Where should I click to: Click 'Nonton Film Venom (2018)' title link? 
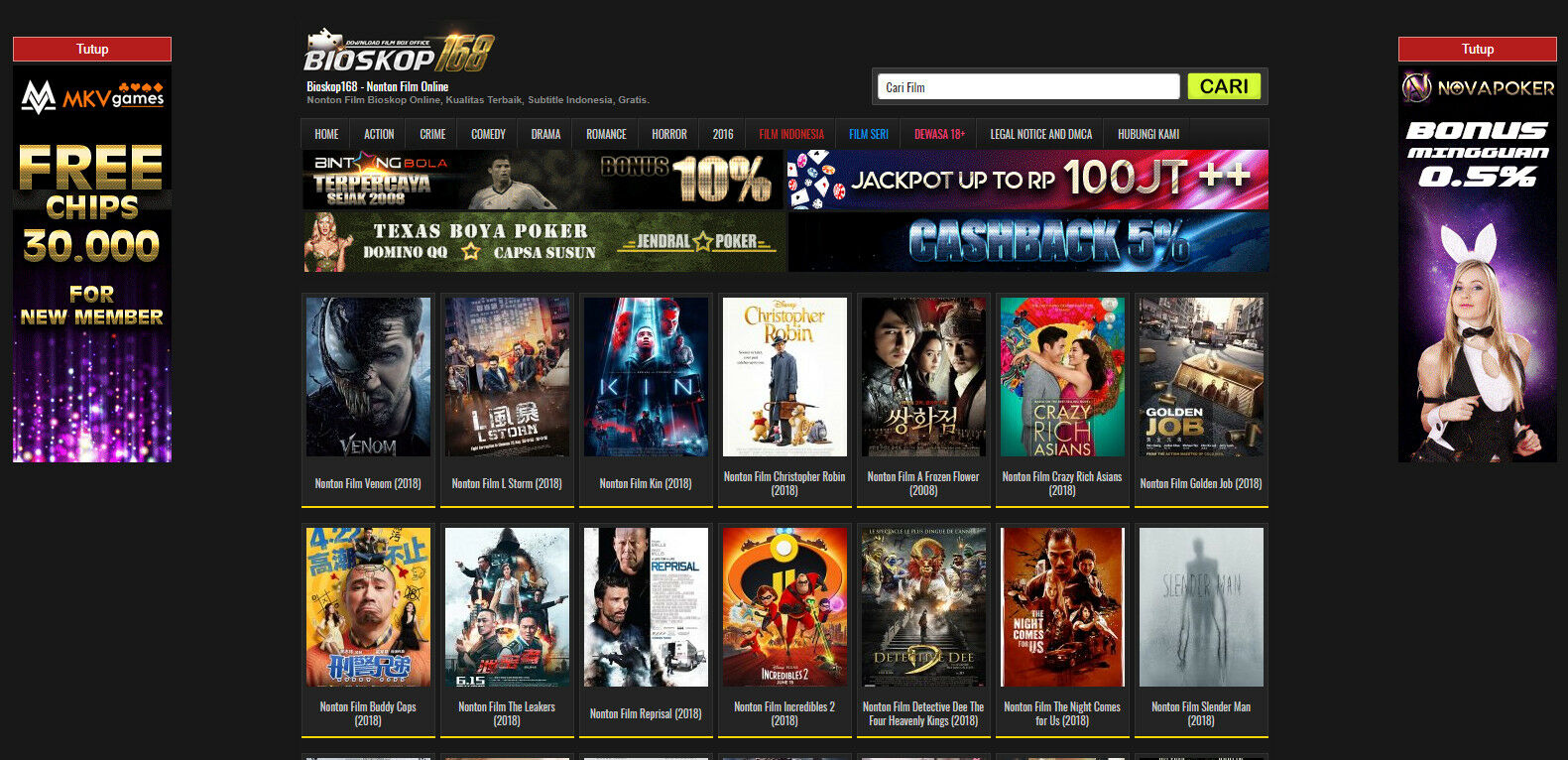pos(368,483)
